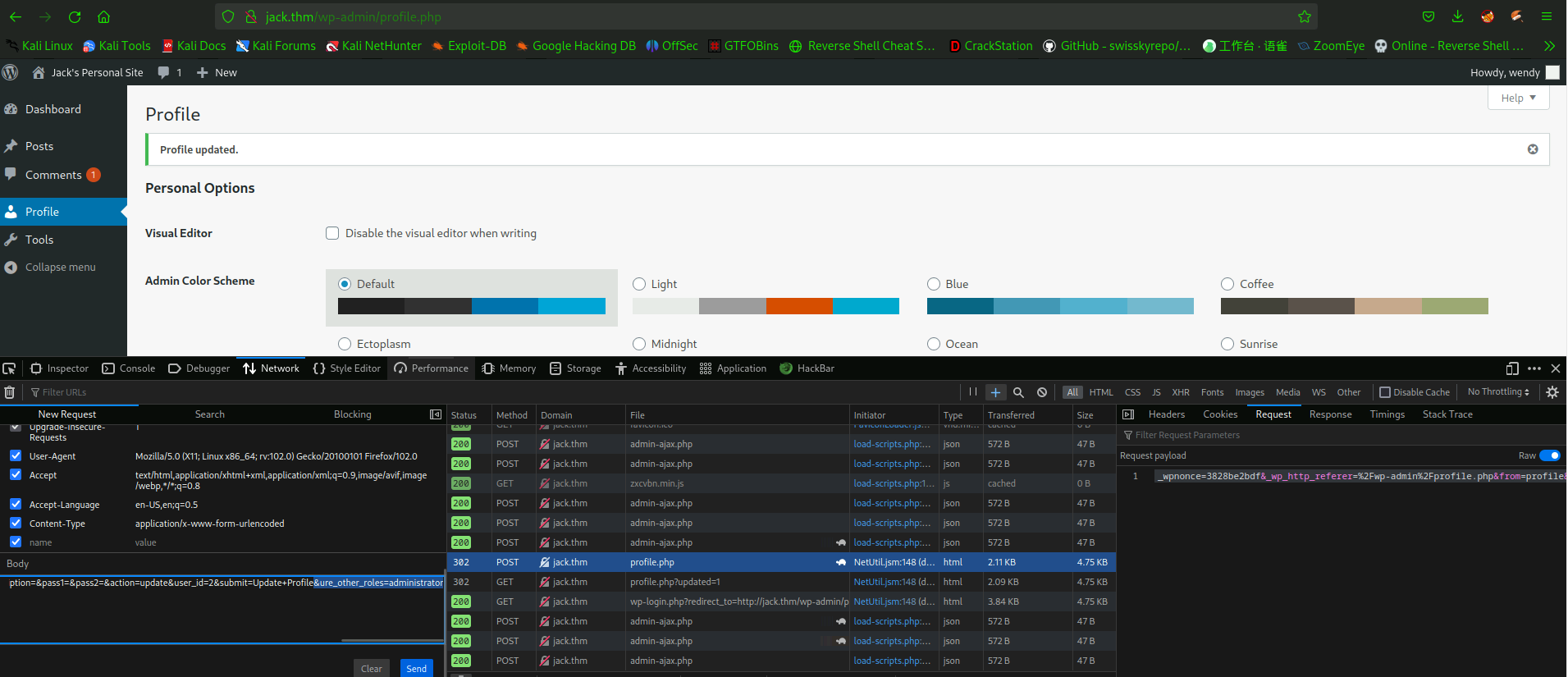This screenshot has width=1568, height=677.
Task: Open the CrackStation bookmark
Action: point(991,46)
